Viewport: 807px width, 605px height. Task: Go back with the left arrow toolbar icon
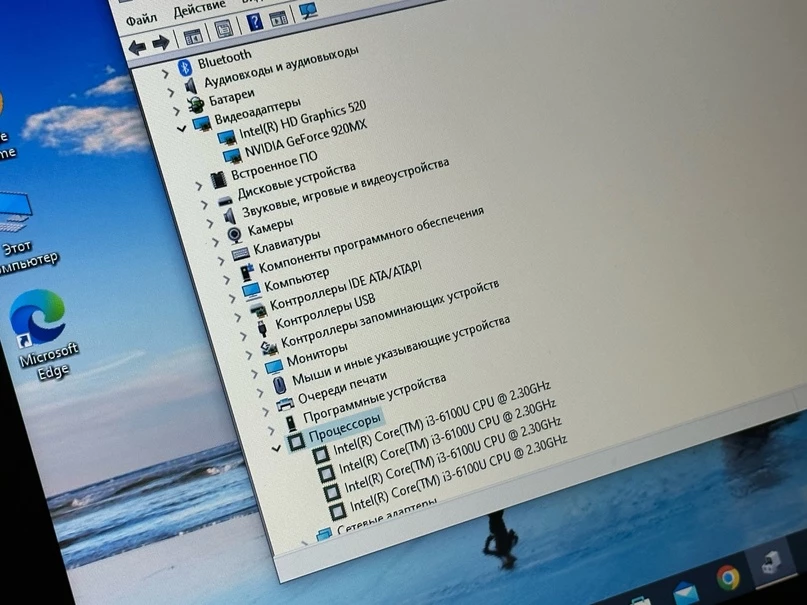pos(137,48)
